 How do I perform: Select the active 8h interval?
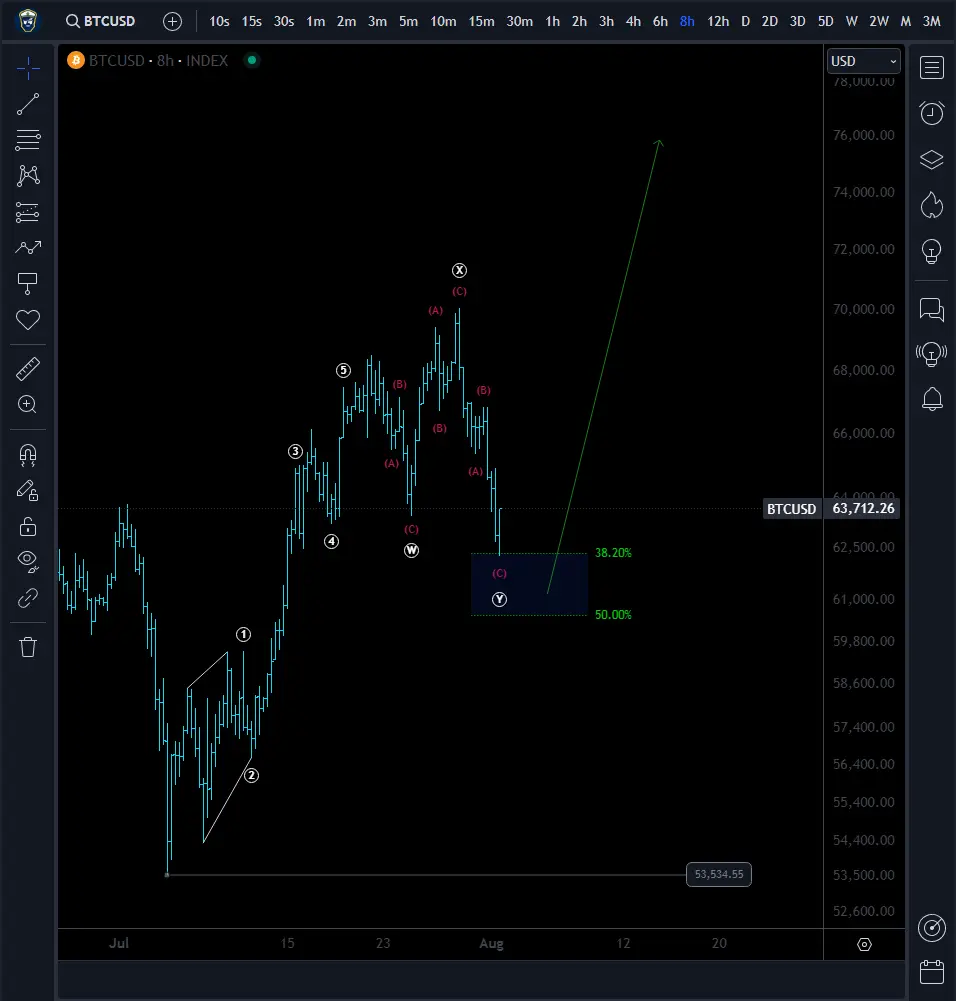(x=687, y=21)
